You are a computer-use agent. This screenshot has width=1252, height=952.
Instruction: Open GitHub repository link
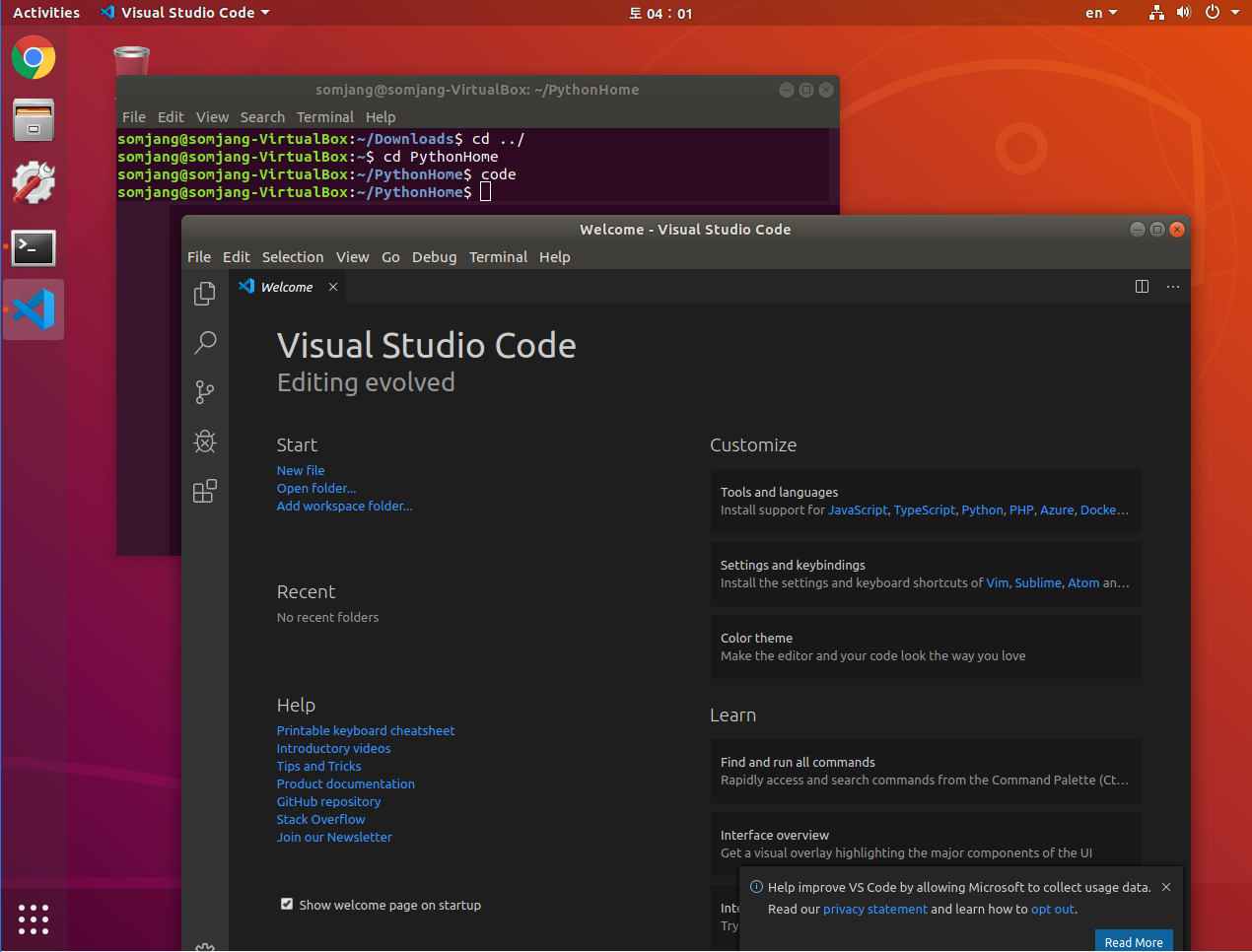[x=329, y=802]
